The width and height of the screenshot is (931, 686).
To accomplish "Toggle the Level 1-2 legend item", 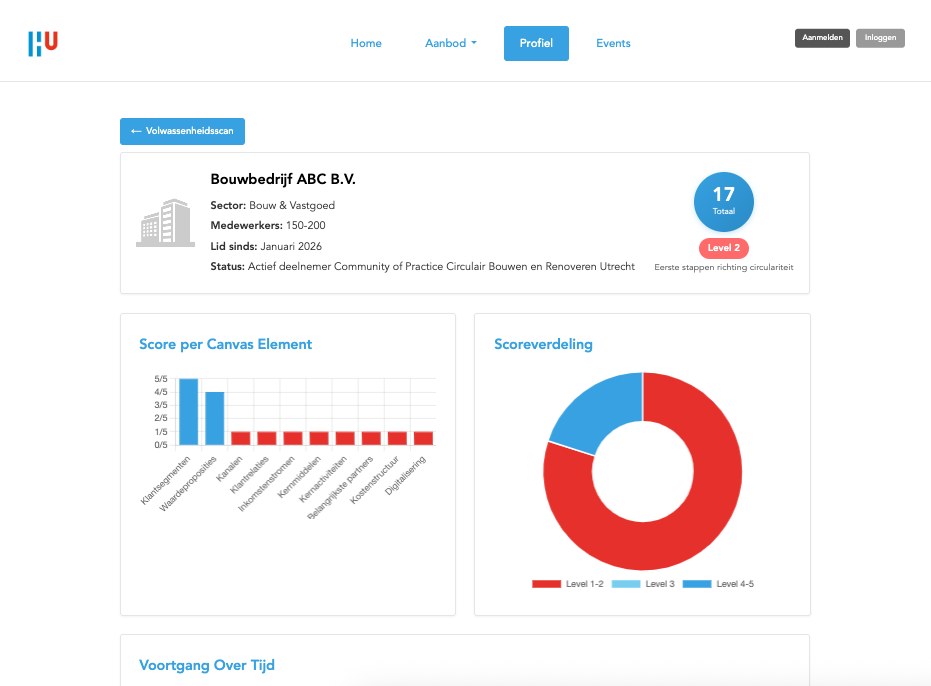I will 568,584.
